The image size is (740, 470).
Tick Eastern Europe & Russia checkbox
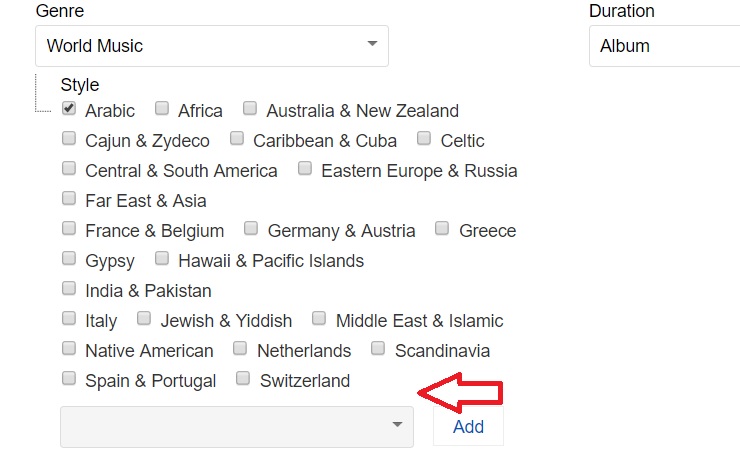click(x=305, y=169)
